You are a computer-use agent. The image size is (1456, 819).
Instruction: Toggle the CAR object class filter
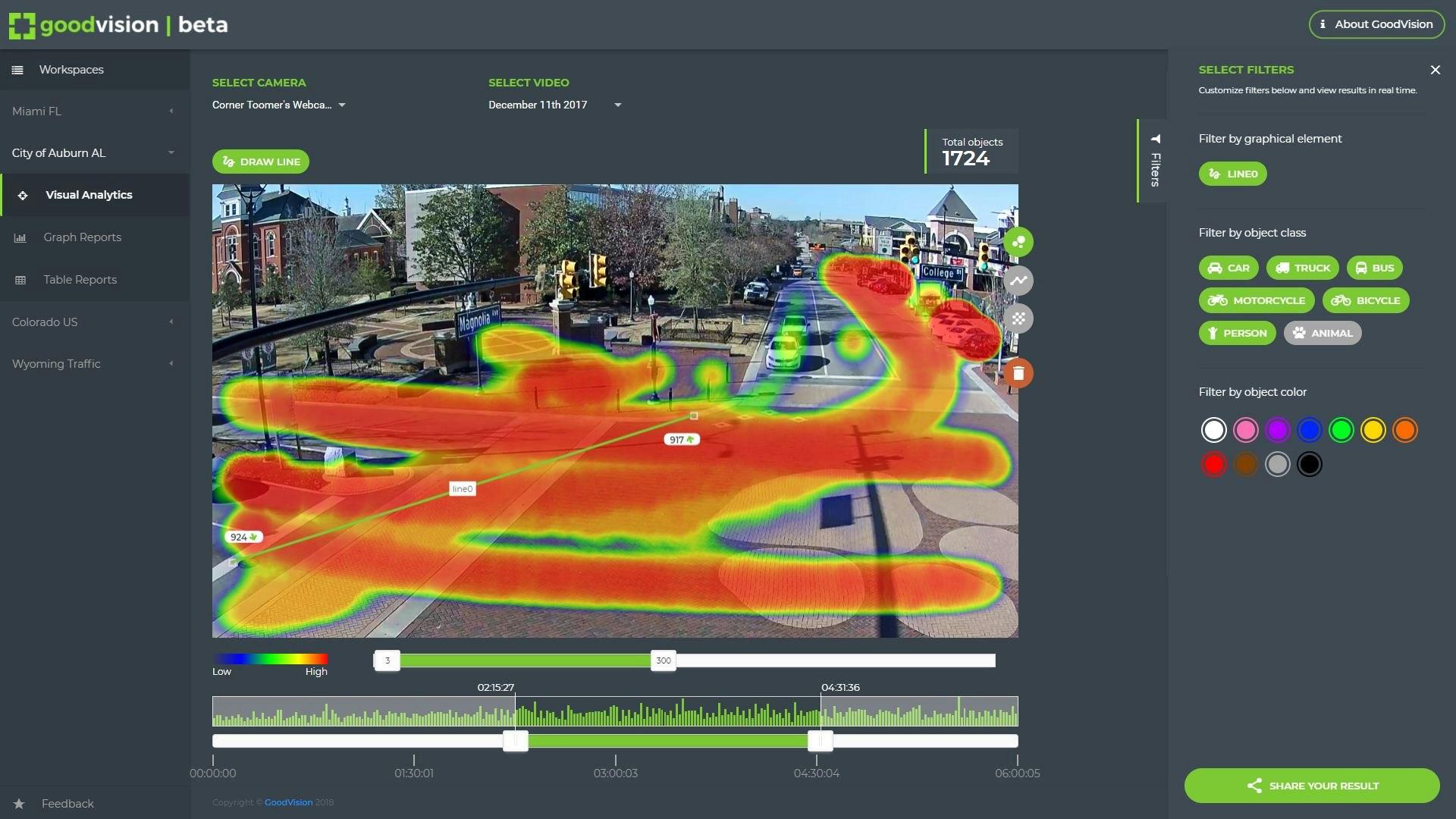pos(1228,267)
